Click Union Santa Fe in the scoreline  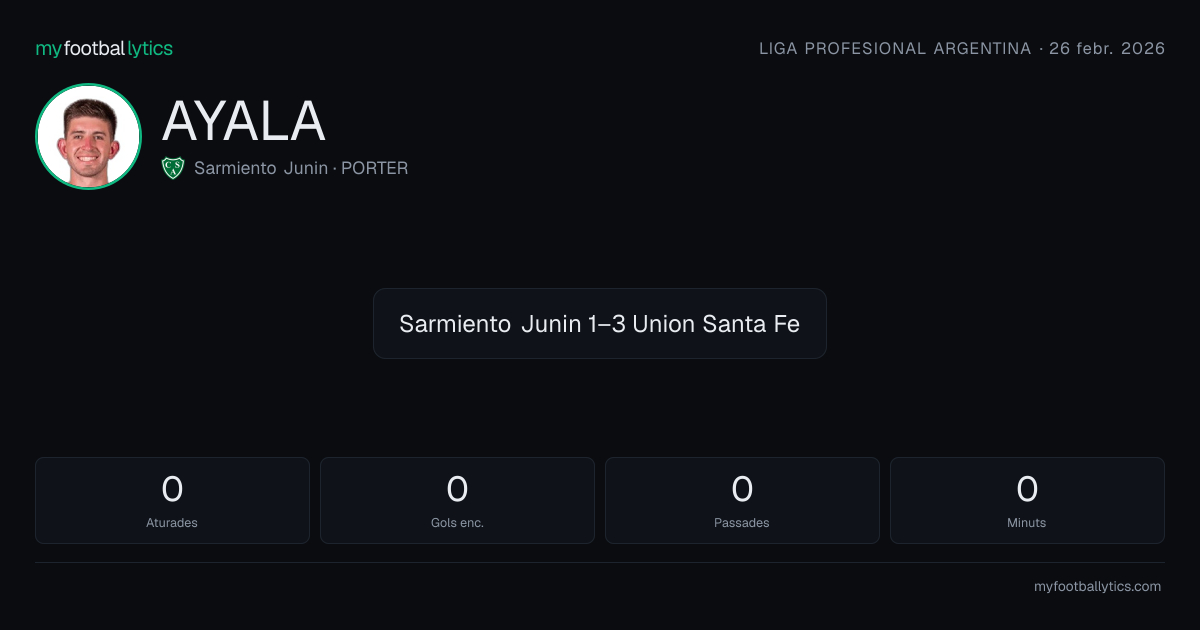(716, 324)
